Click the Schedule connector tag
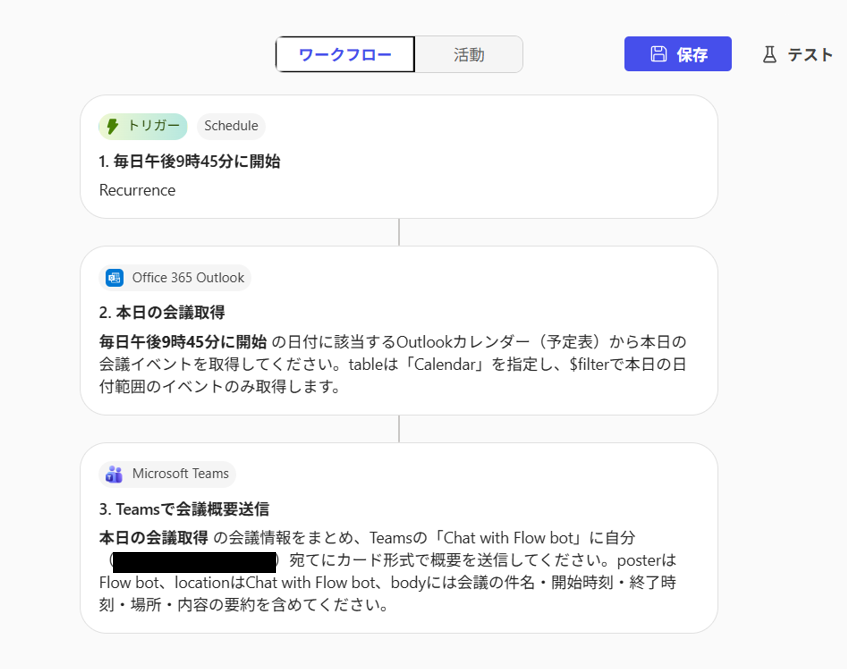Image resolution: width=847 pixels, height=669 pixels. click(x=231, y=126)
